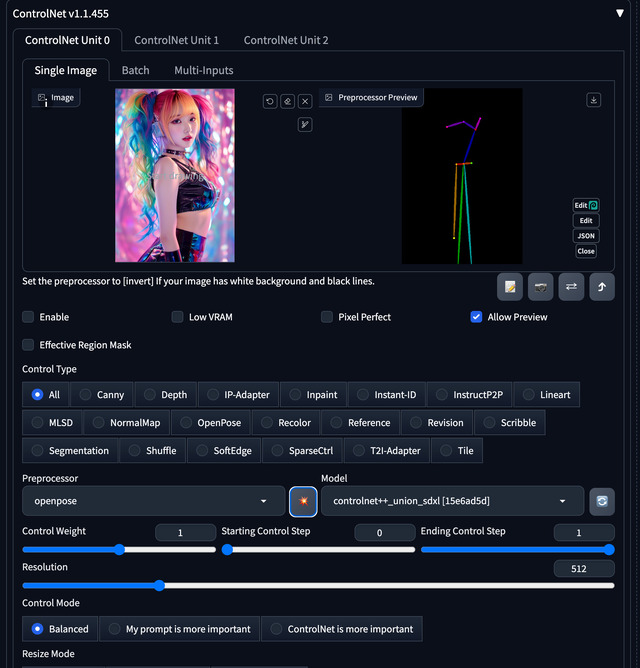
Task: Click the run preprocessor explosion icon
Action: click(303, 500)
